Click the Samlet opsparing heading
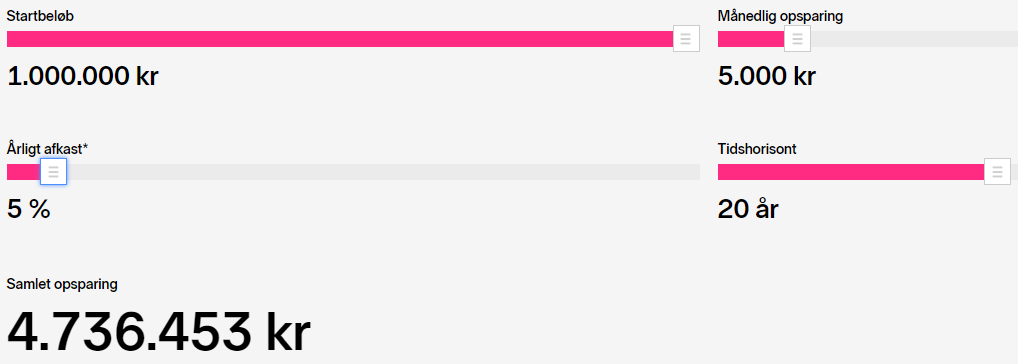This screenshot has height=364, width=1018. 62,284
